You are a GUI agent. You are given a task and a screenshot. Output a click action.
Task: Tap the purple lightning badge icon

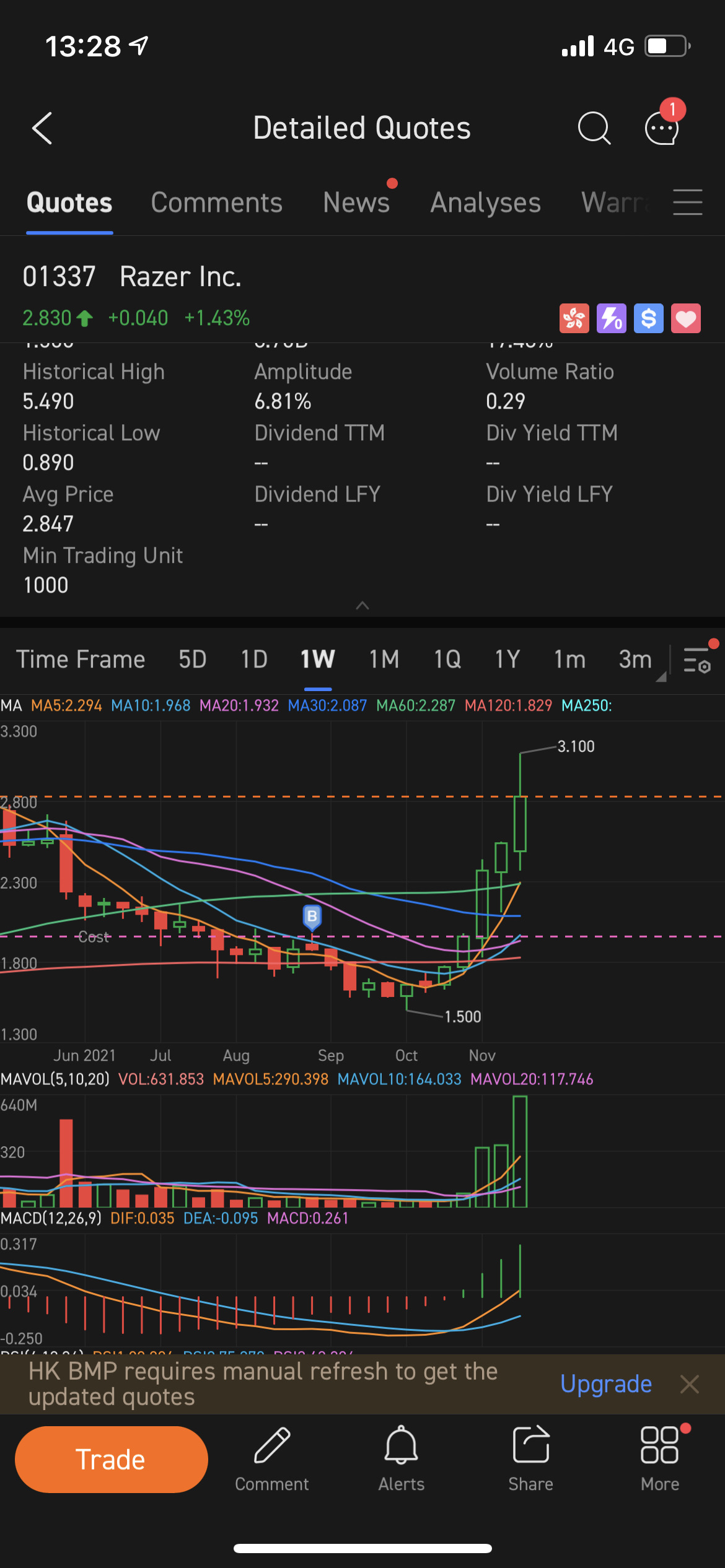[x=612, y=318]
